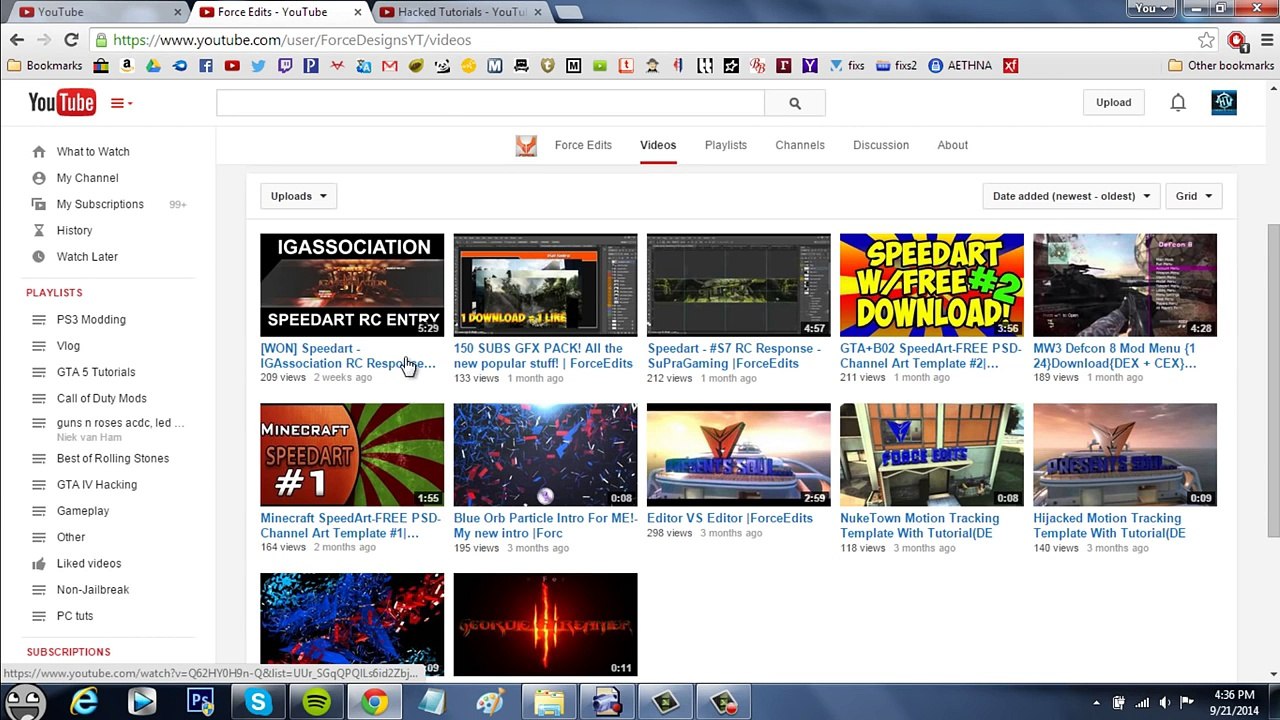Viewport: 1280px width, 720px height.
Task: Open the Date added sort dropdown
Action: 1071,196
